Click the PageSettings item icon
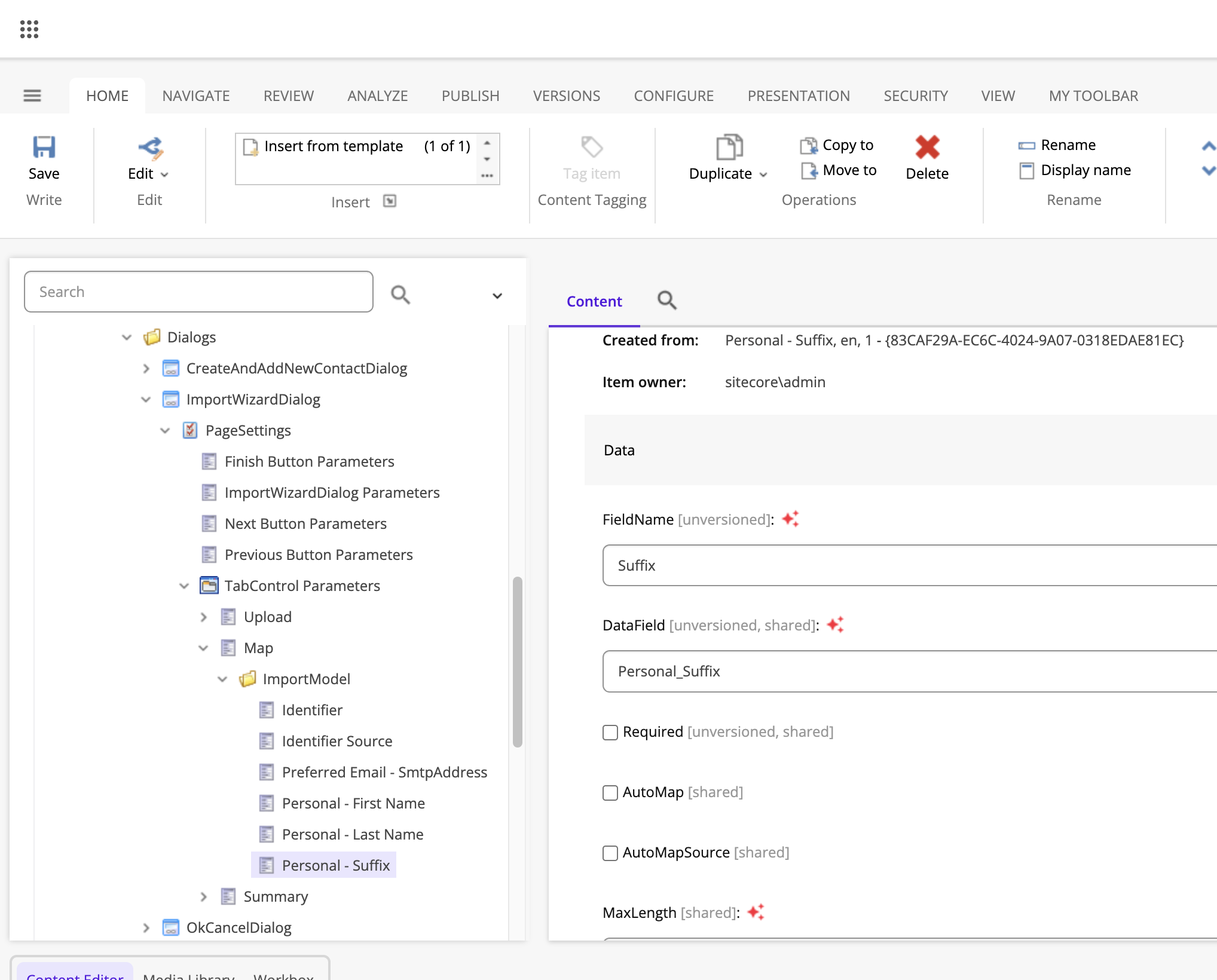Image resolution: width=1217 pixels, height=980 pixels. (x=190, y=430)
